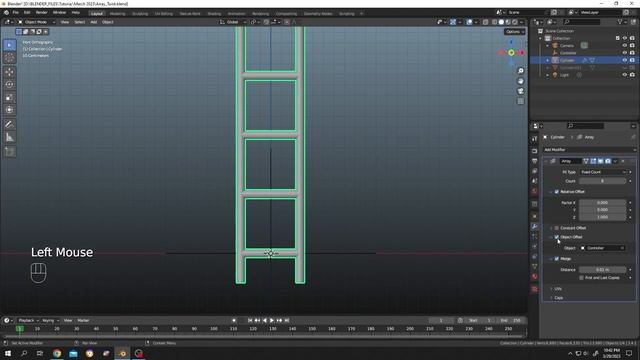Open the Fit Type Fixed Count dropdown

603,172
